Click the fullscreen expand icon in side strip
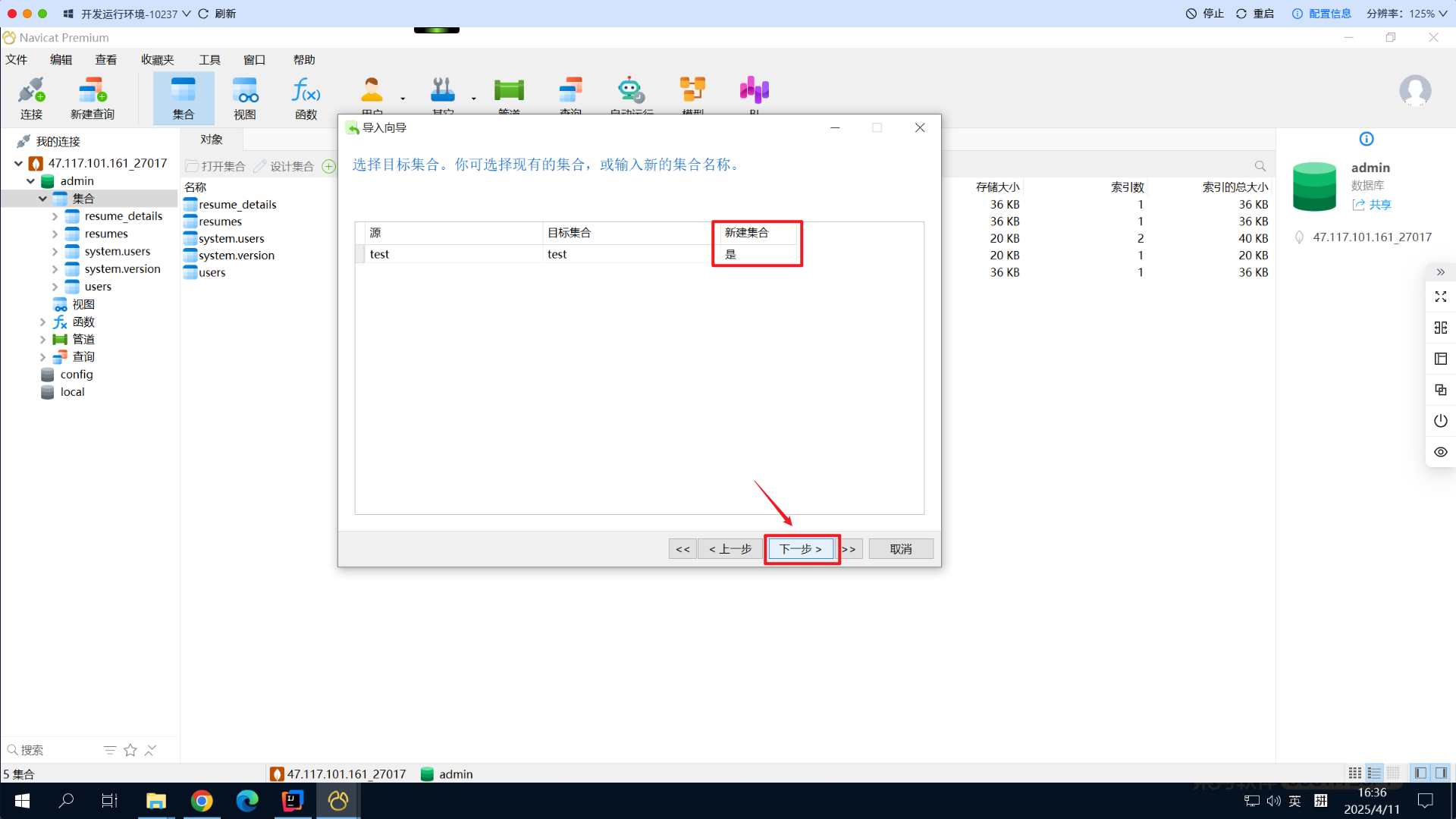The width and height of the screenshot is (1456, 819). point(1441,297)
